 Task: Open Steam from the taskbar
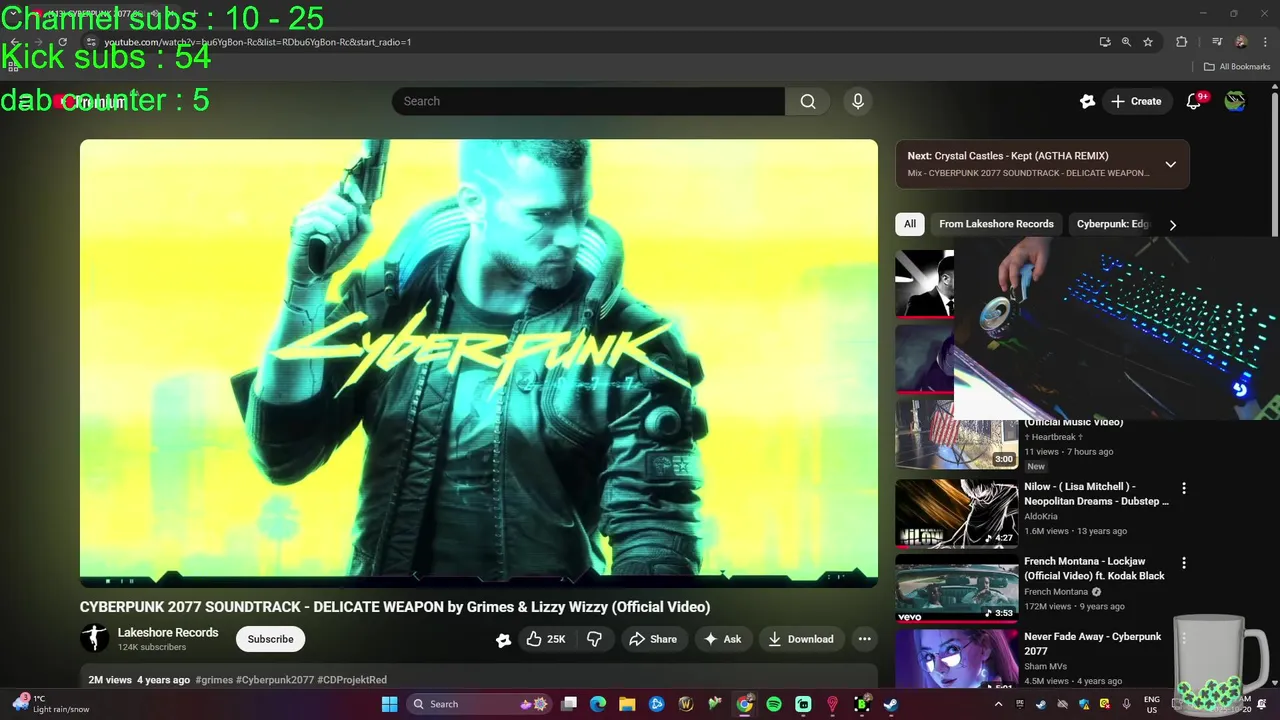(x=891, y=704)
